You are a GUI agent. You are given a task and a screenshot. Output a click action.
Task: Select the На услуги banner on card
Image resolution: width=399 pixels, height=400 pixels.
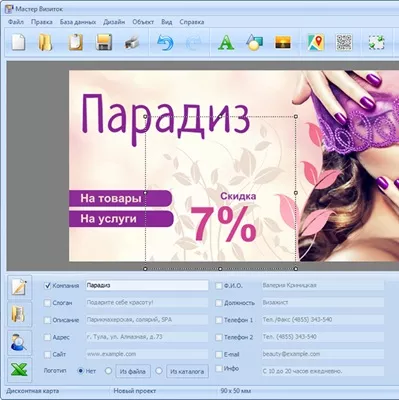point(121,219)
